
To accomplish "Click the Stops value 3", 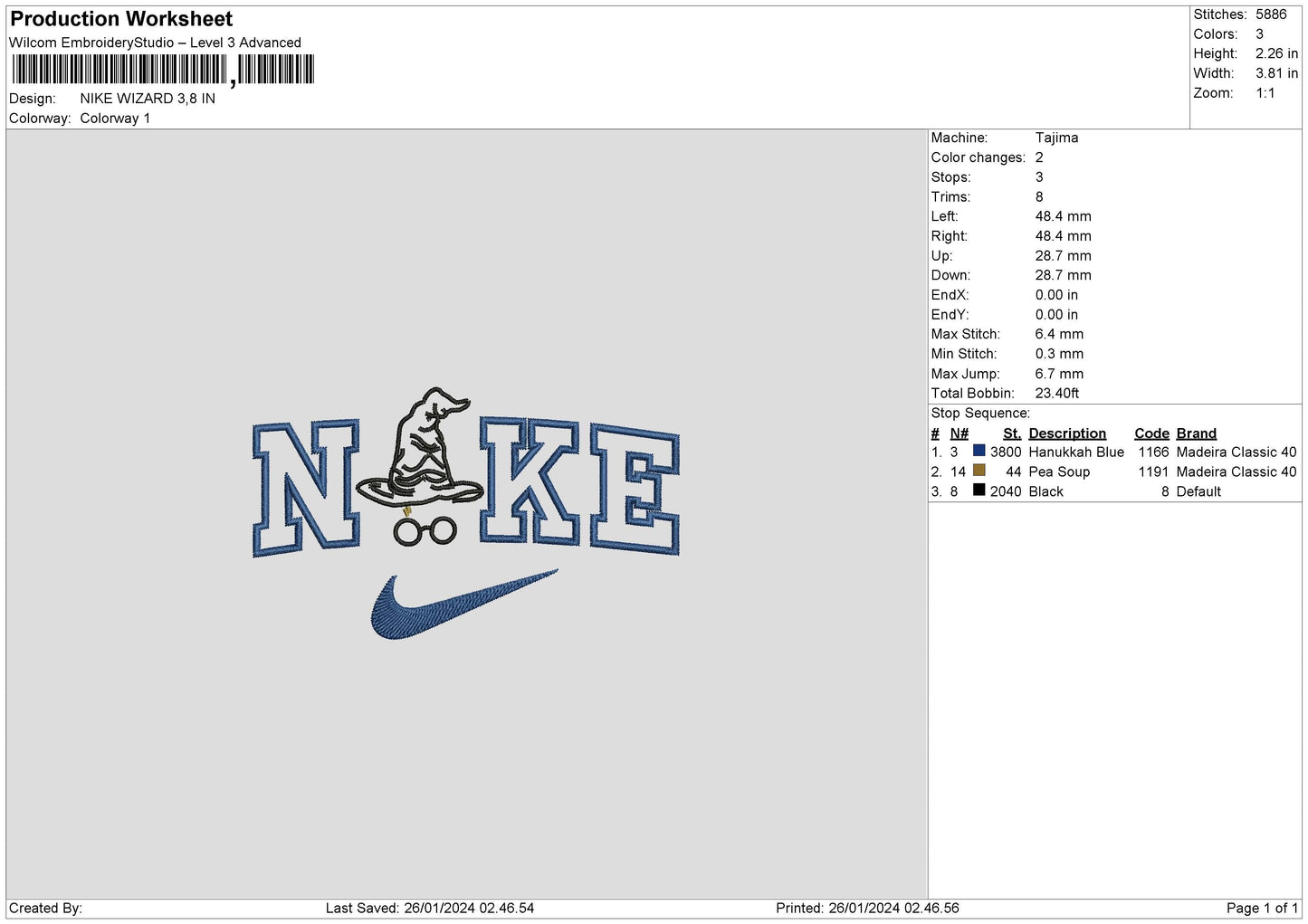I will tap(1039, 177).
